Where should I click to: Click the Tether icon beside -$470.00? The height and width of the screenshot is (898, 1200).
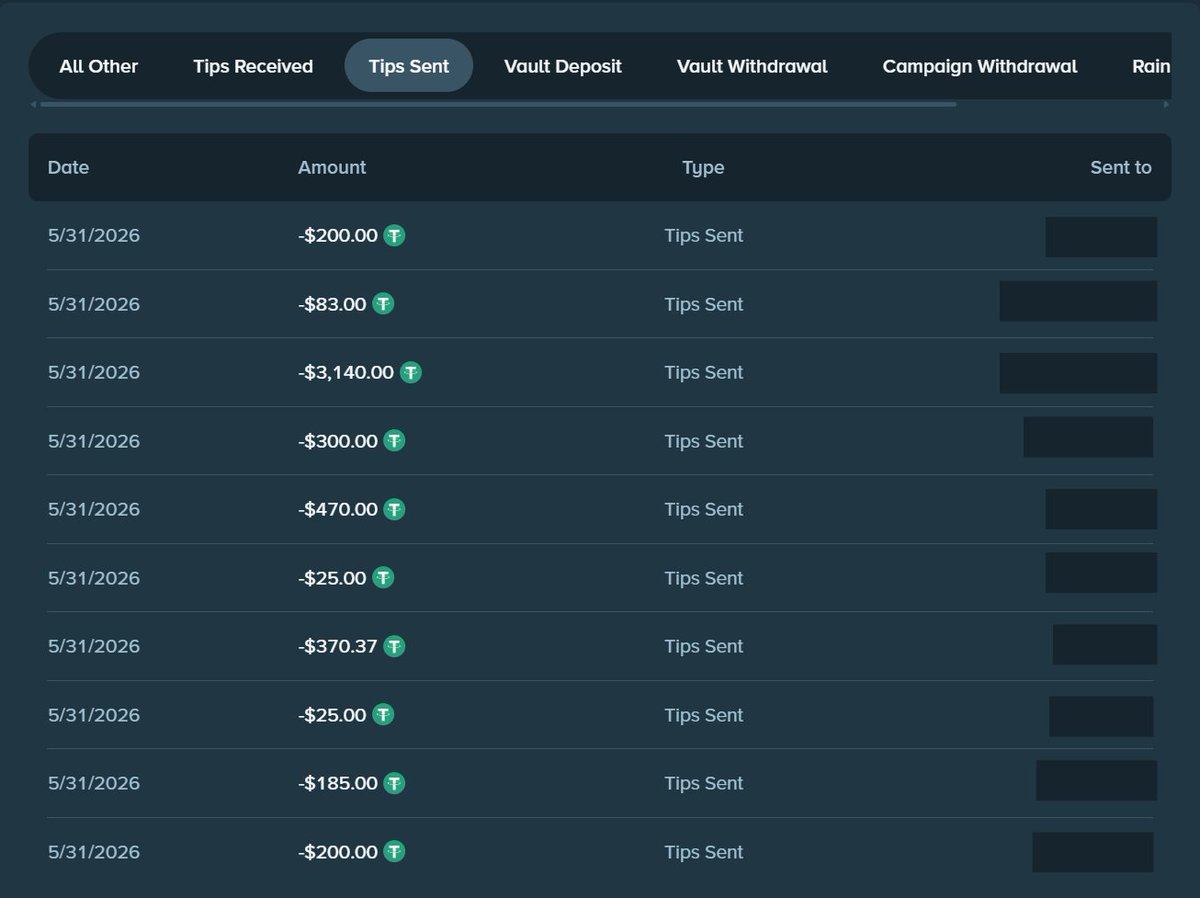click(395, 509)
